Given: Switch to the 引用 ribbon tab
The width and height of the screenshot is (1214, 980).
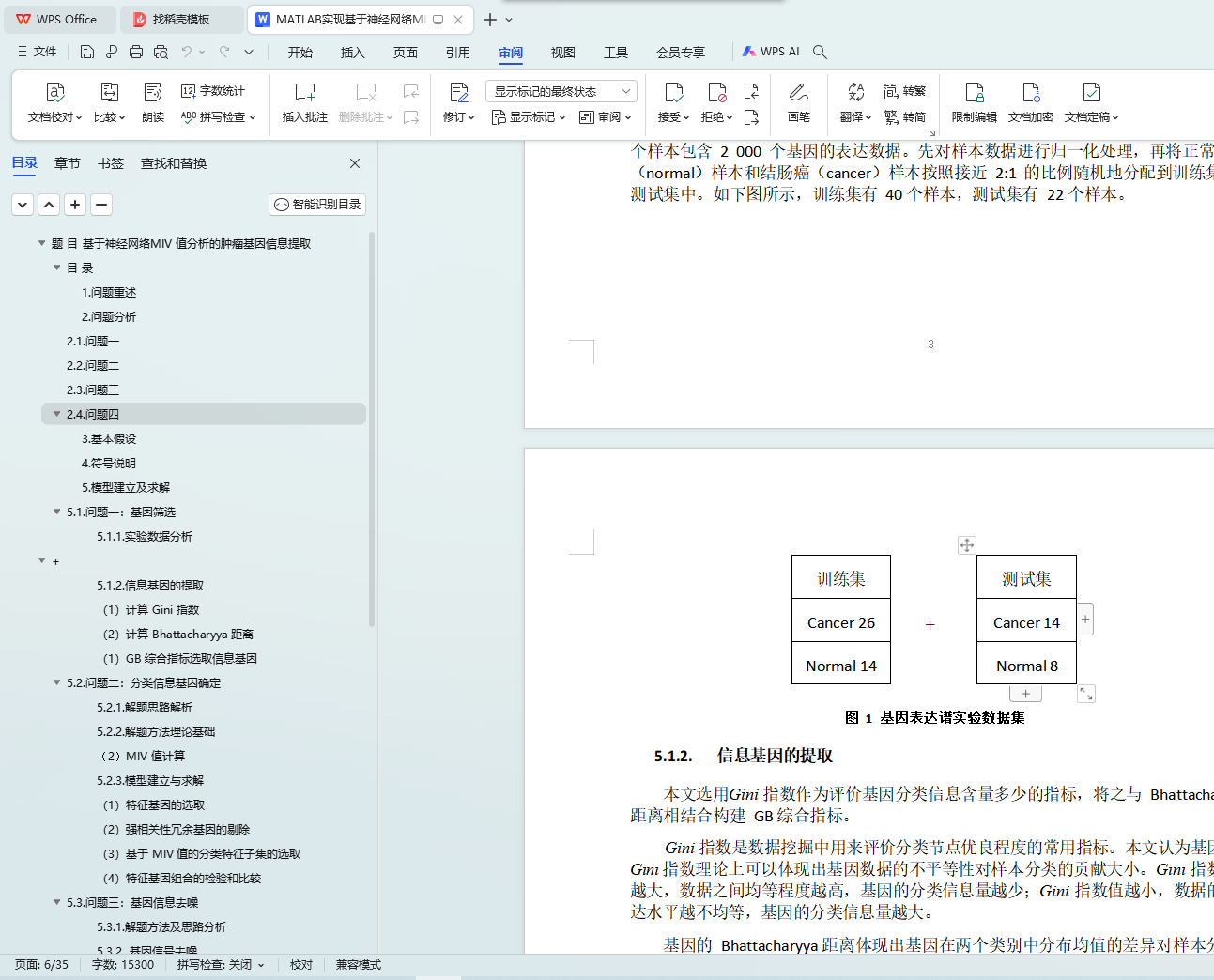Looking at the screenshot, I should (458, 53).
